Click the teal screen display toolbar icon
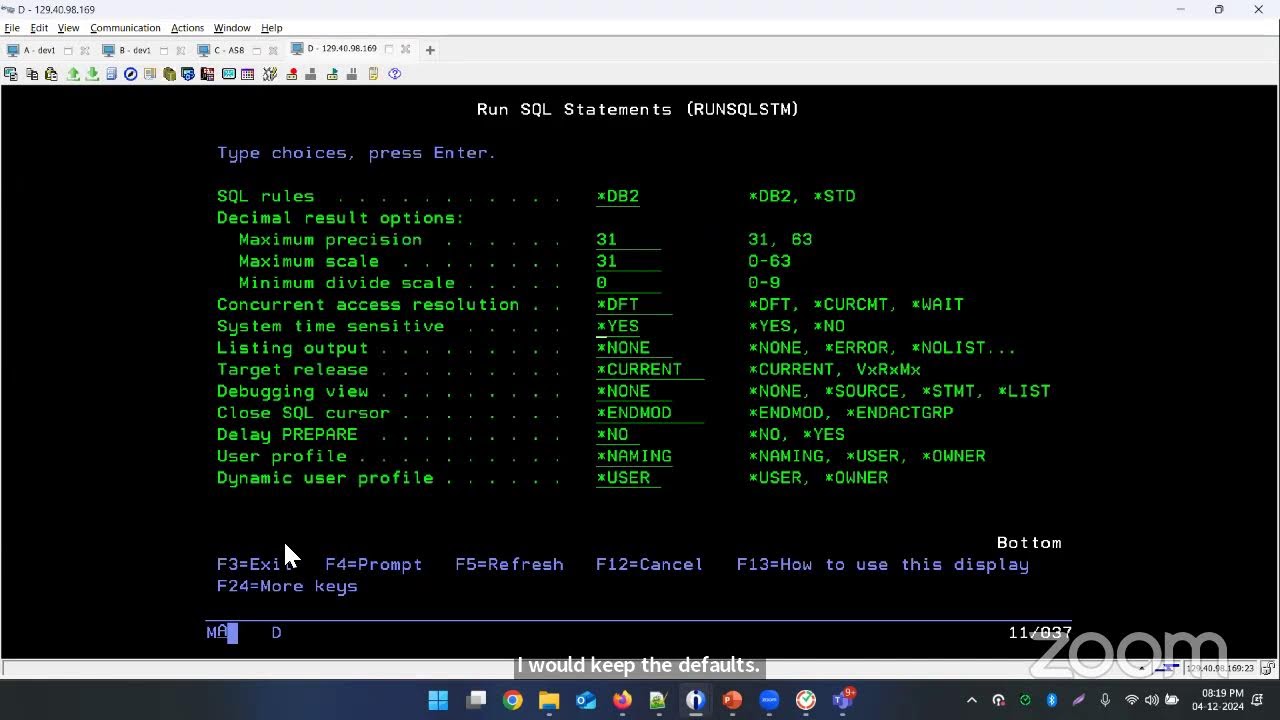 pyautogui.click(x=229, y=74)
